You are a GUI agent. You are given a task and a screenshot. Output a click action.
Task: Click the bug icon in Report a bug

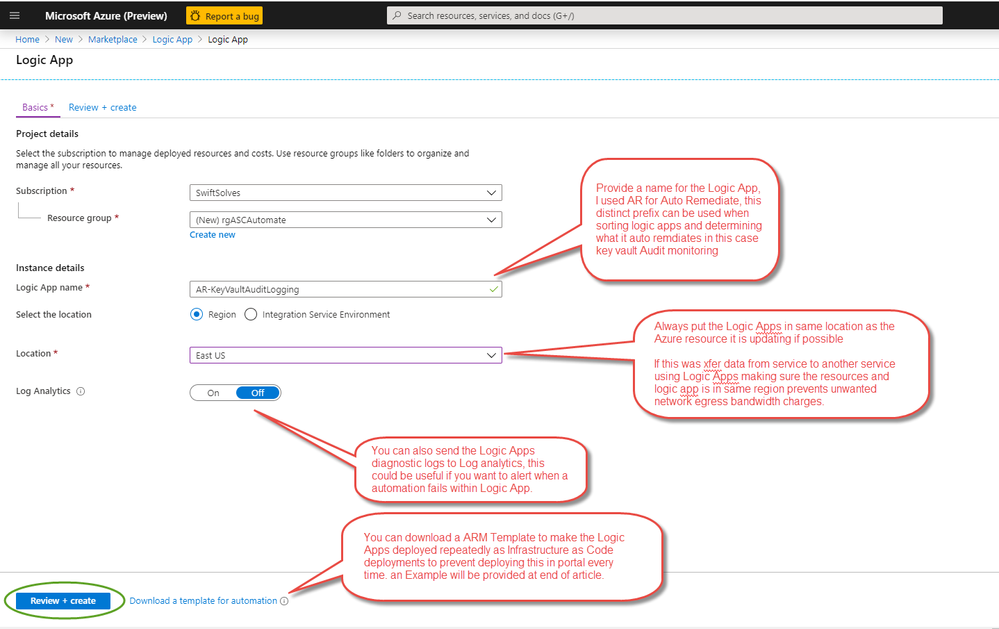coord(196,16)
